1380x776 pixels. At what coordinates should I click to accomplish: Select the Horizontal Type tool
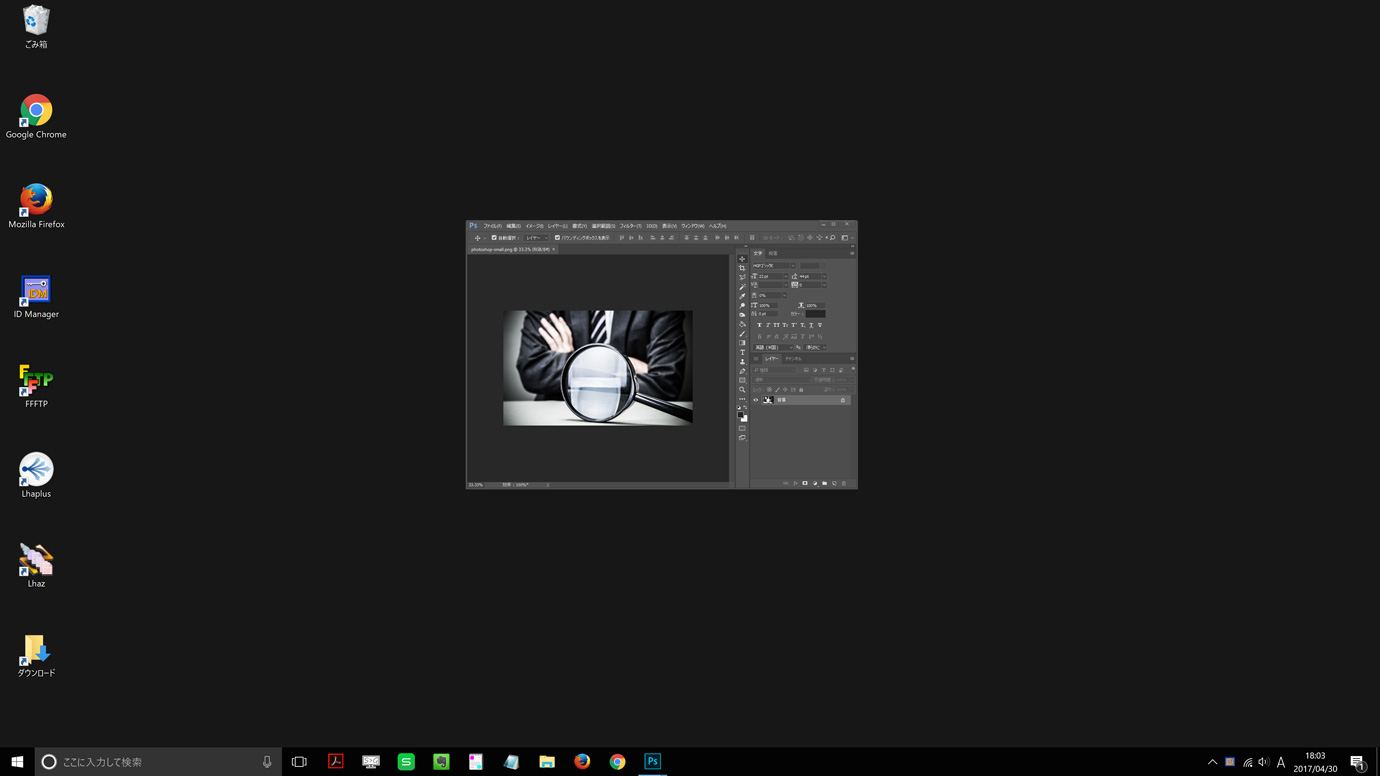(x=742, y=352)
